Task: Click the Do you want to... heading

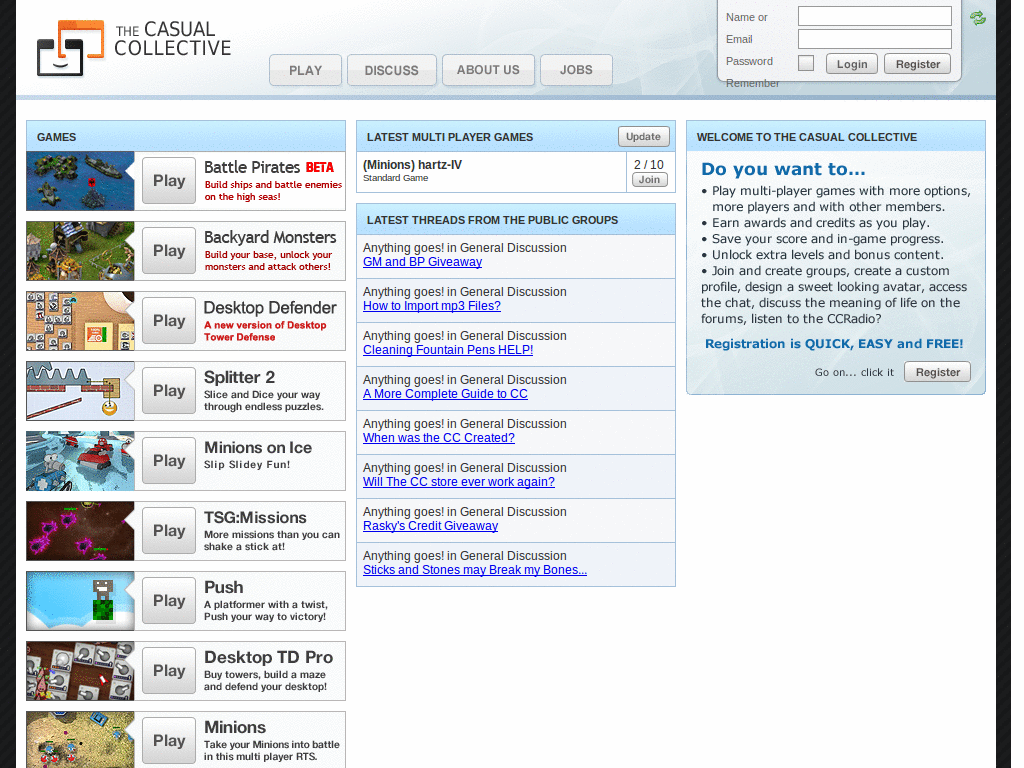Action: [783, 169]
